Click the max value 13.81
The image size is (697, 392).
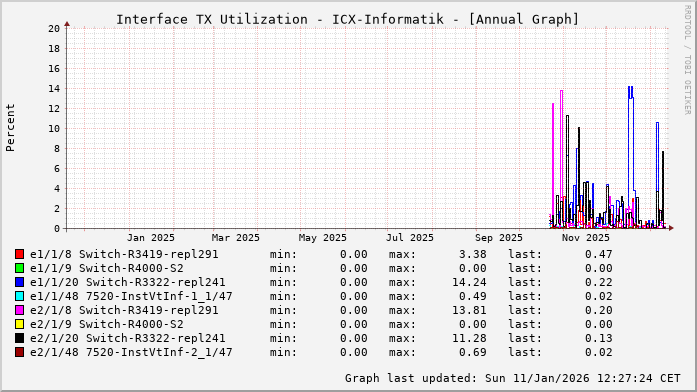469,310
